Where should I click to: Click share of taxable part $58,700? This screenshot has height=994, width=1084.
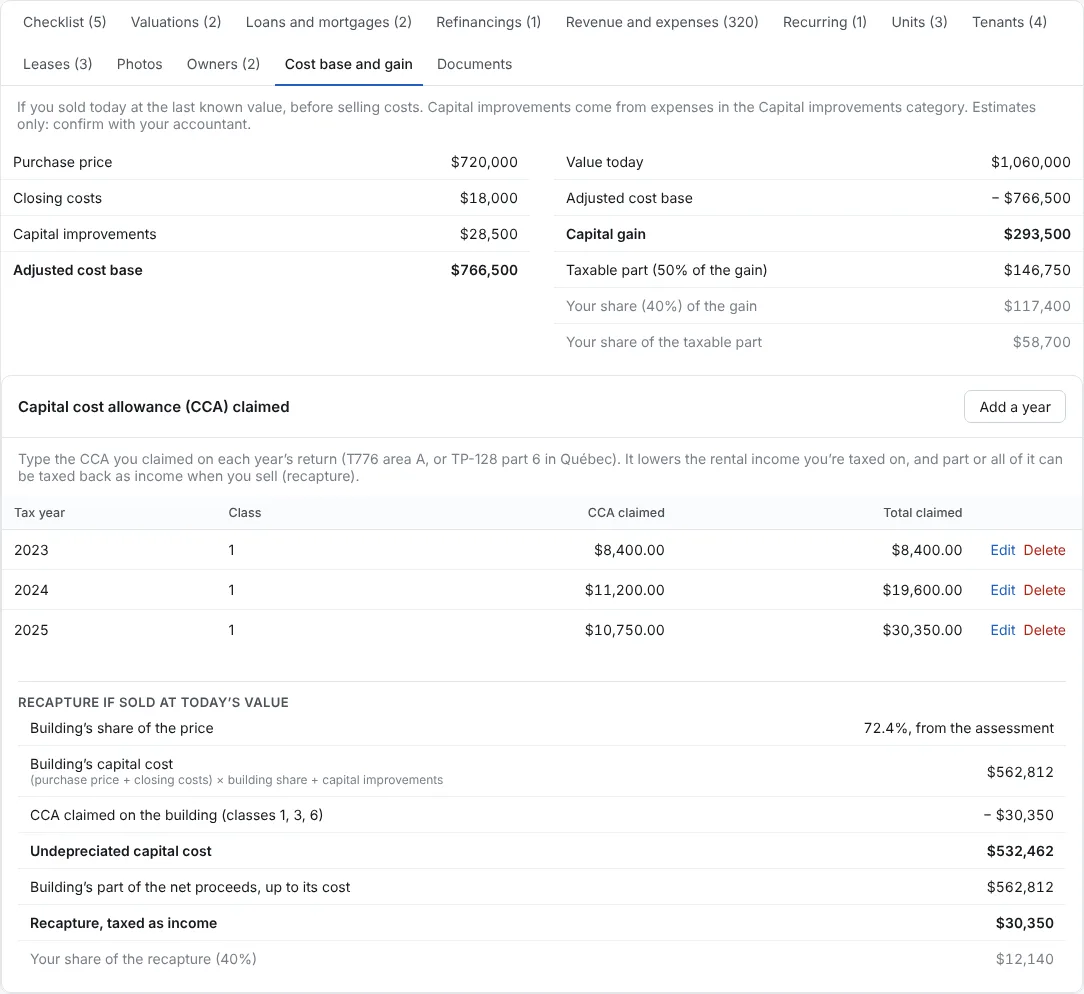[1041, 342]
